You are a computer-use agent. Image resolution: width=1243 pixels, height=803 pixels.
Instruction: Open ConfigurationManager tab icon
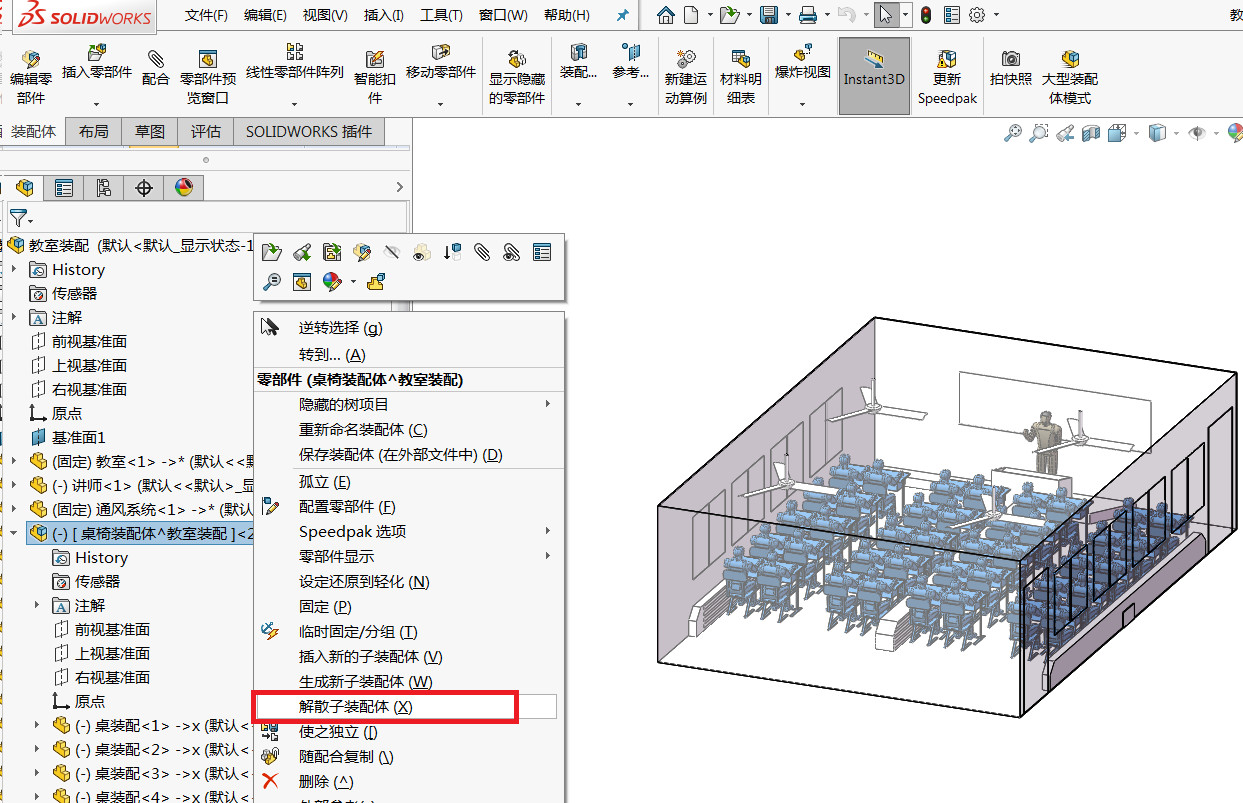(104, 187)
